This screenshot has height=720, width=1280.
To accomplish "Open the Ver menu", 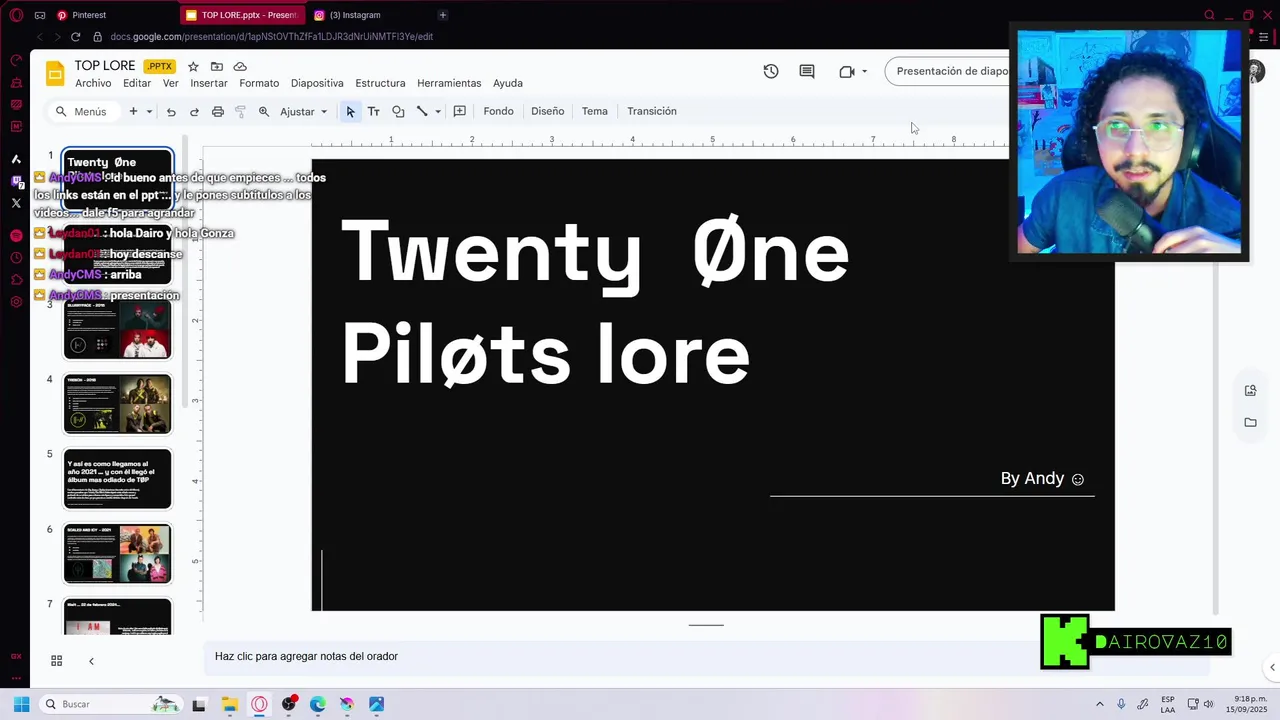I will click(x=171, y=83).
